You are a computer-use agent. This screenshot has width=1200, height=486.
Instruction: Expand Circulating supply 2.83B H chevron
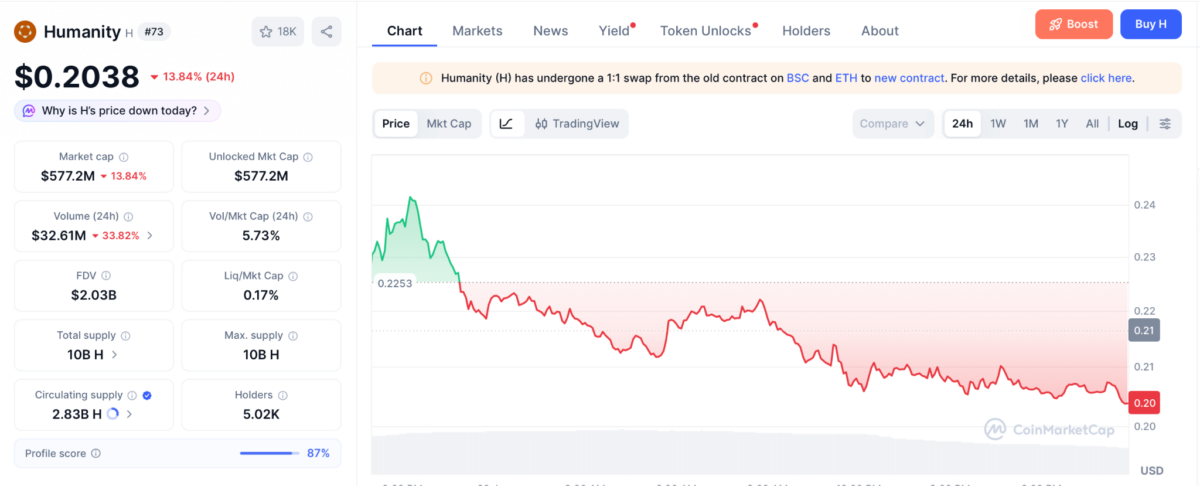129,413
